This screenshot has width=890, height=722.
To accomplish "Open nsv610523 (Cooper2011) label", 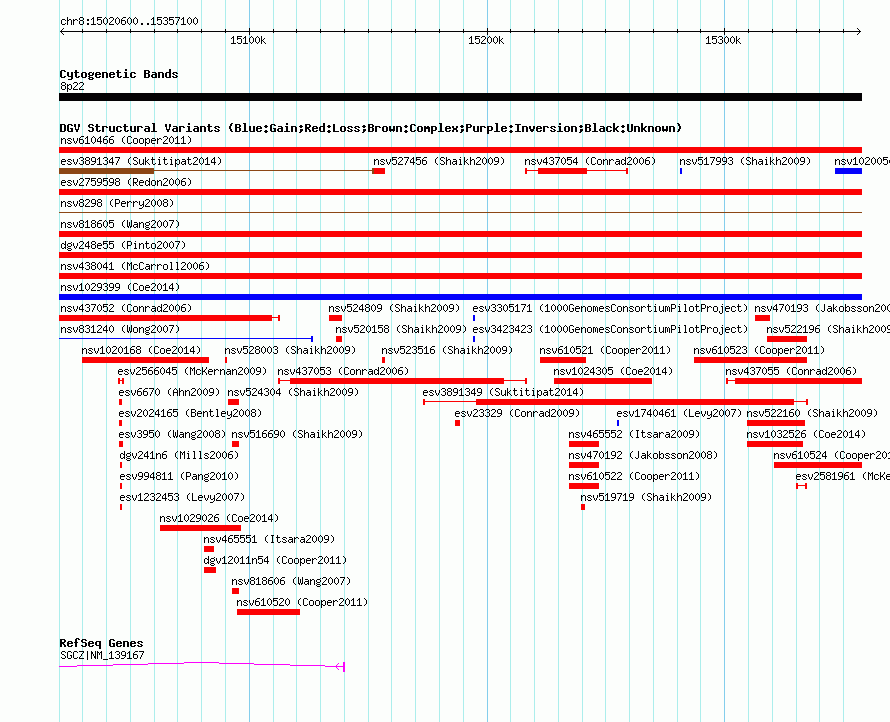I will tap(759, 350).
